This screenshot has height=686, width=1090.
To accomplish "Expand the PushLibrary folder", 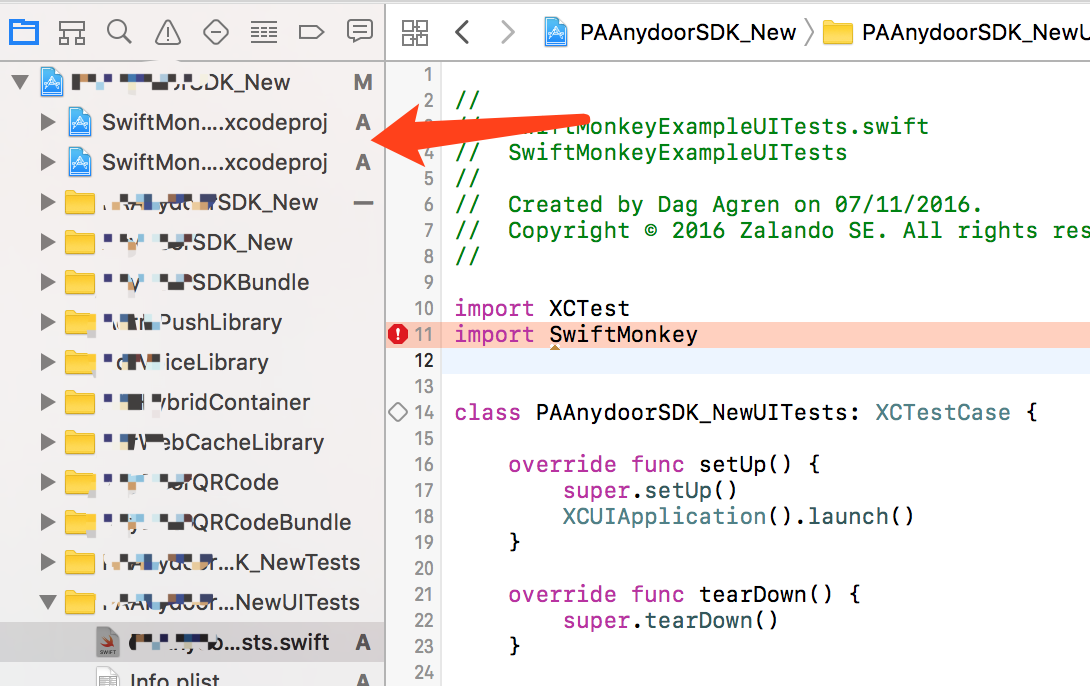I will [47, 322].
